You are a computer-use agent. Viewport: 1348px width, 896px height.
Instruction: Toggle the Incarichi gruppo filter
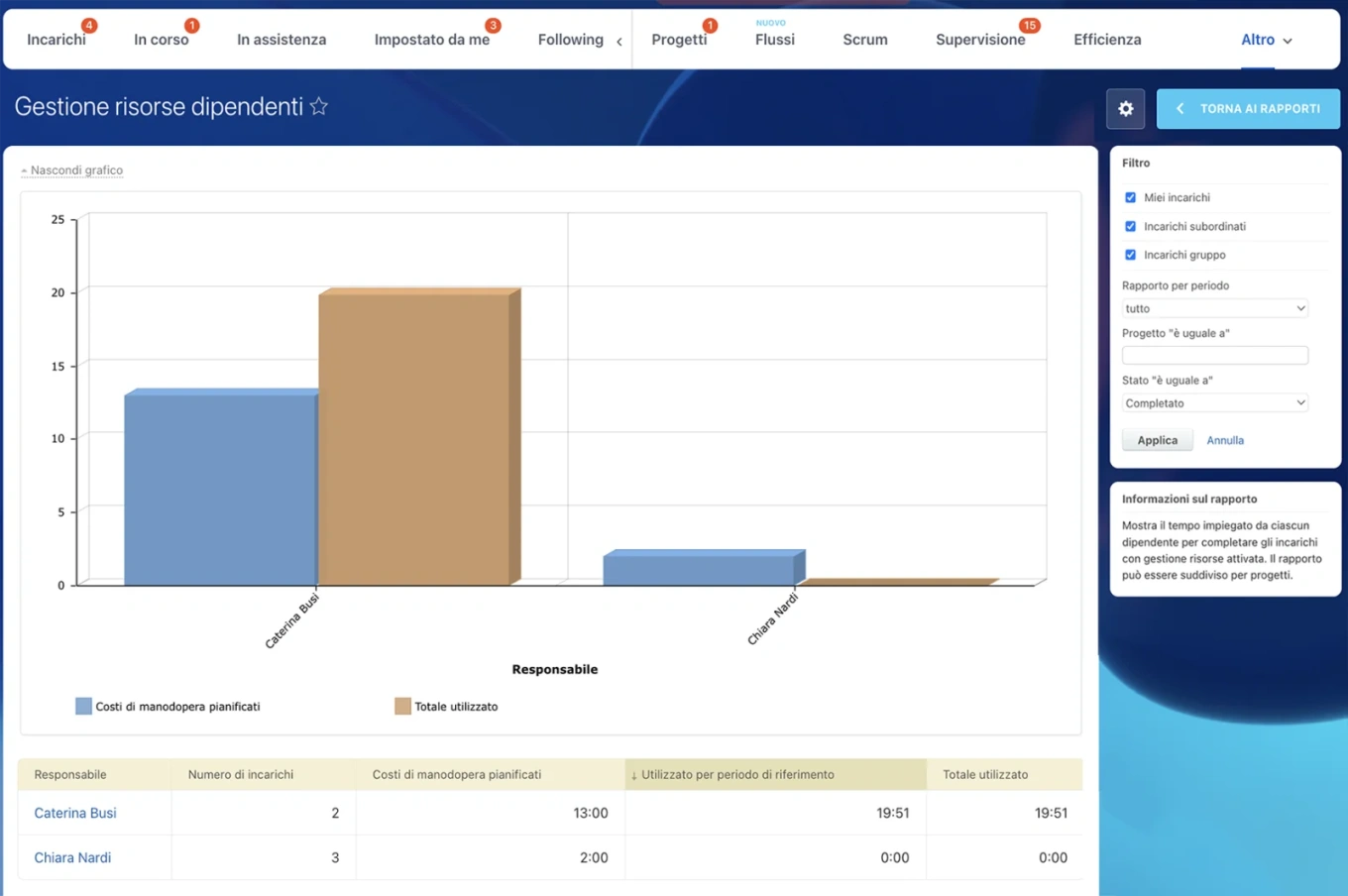click(x=1130, y=255)
